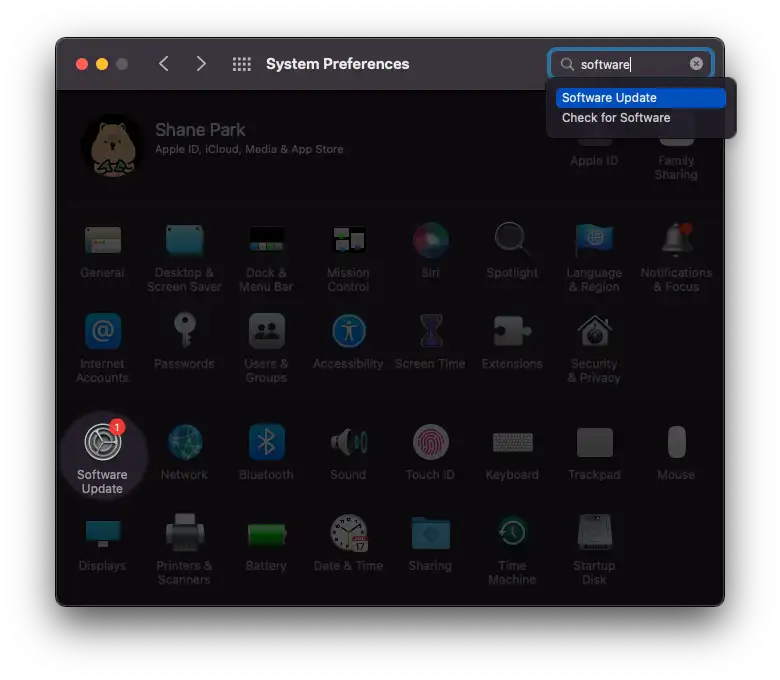780x680 pixels.
Task: Go forward with the right chevron
Action: (x=201, y=64)
